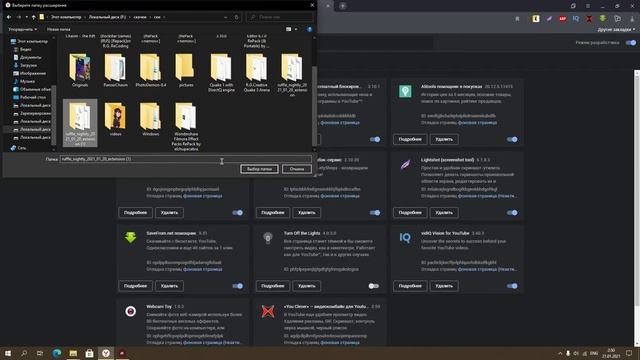
Task: Disable the Lightshot extension toggle
Action: 512,213
